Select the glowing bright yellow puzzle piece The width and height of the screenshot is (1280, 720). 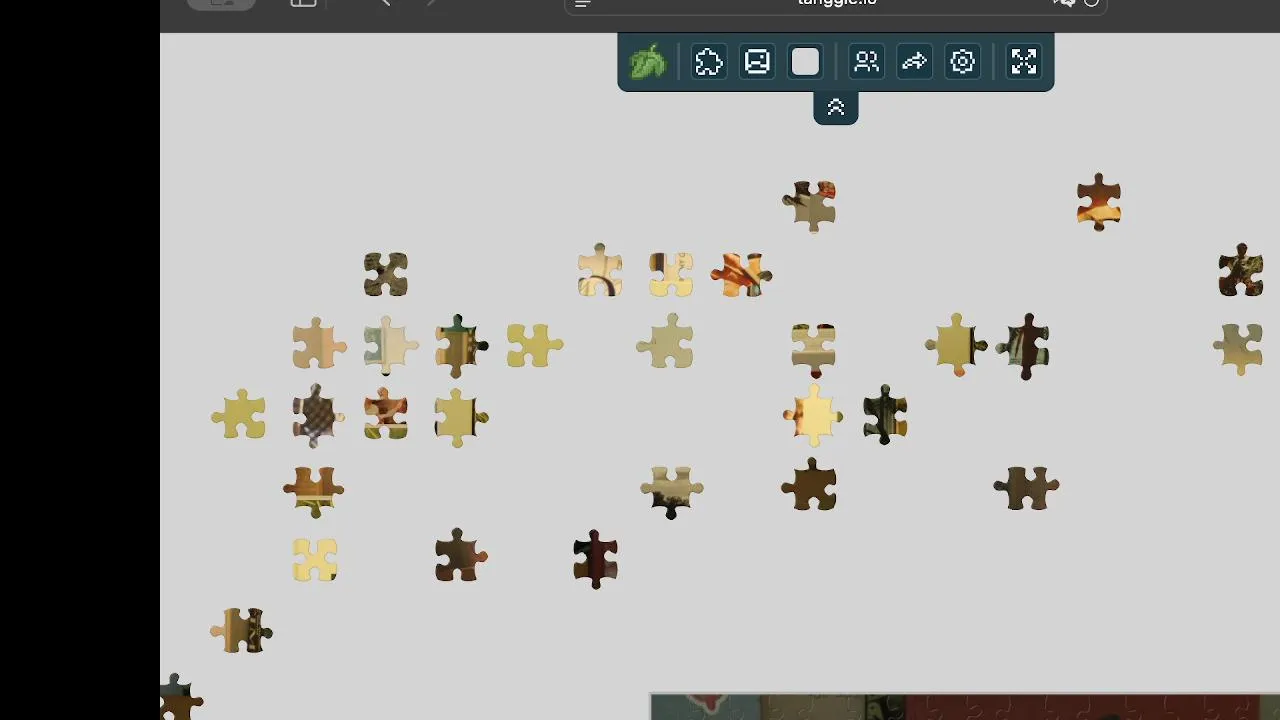[813, 414]
